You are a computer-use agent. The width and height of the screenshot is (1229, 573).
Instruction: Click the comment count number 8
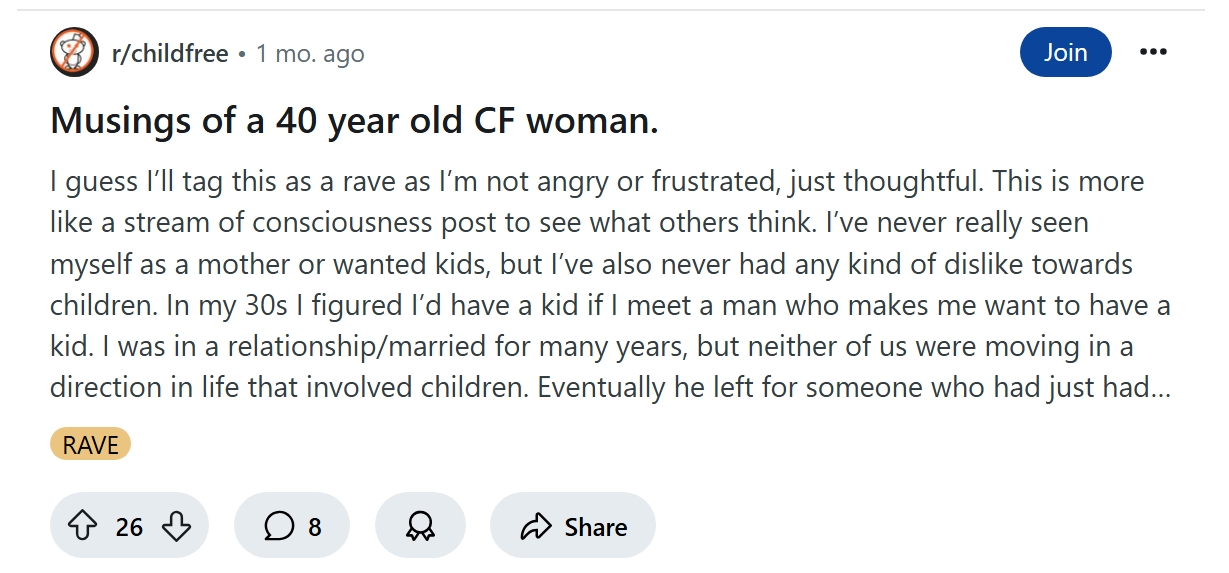point(315,526)
